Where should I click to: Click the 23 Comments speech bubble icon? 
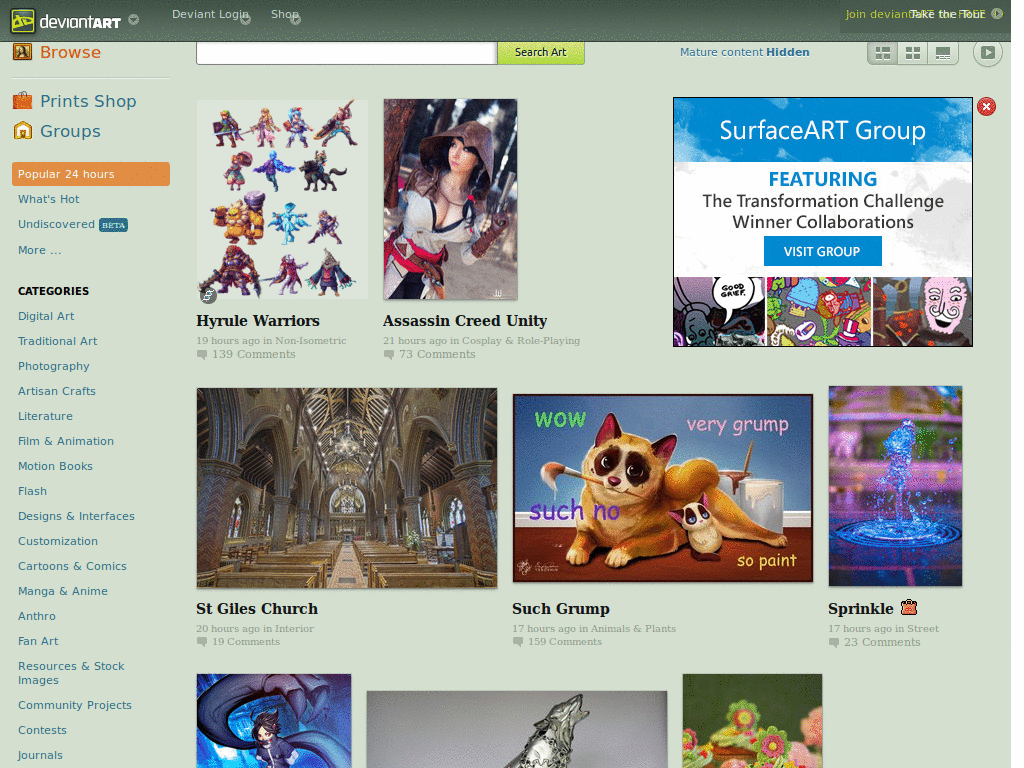(834, 643)
